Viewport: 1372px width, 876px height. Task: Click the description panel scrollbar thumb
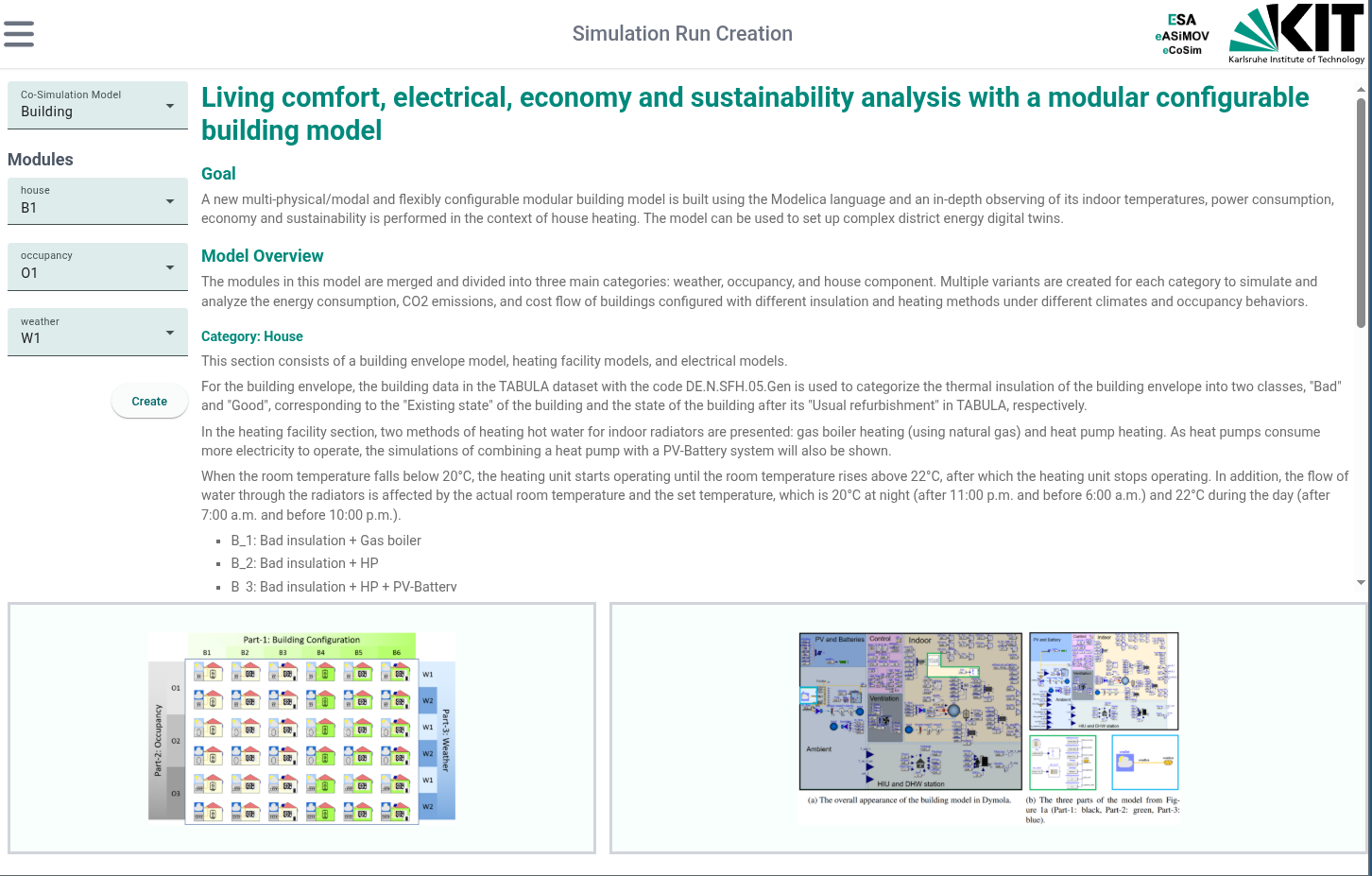(x=1361, y=214)
